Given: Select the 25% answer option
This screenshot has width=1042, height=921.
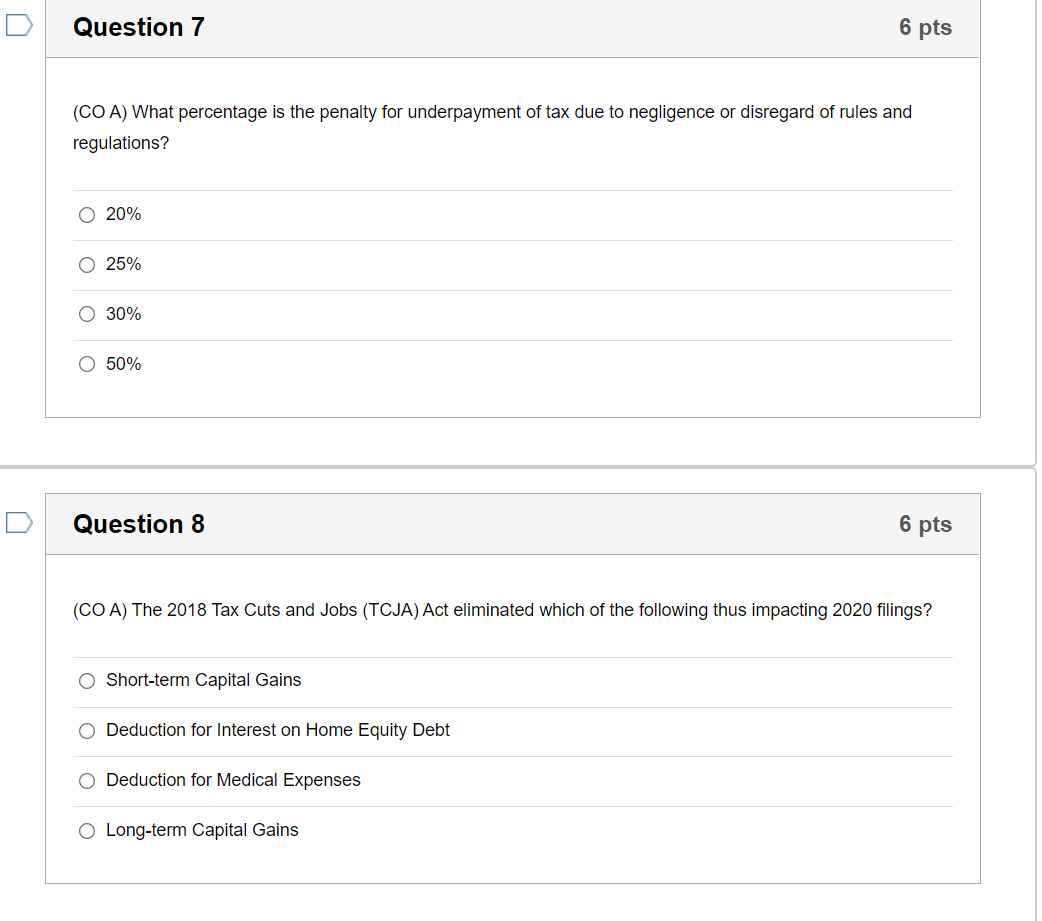Looking at the screenshot, I should coord(87,264).
